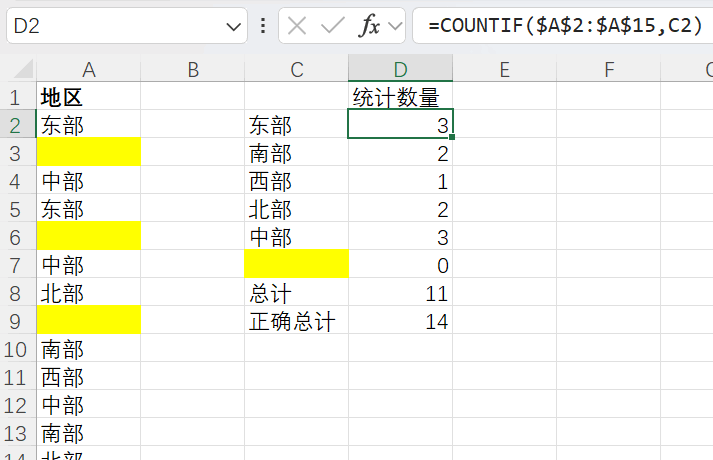This screenshot has width=713, height=460.
Task: Click cell C4 containing 西部
Action: pos(296,180)
